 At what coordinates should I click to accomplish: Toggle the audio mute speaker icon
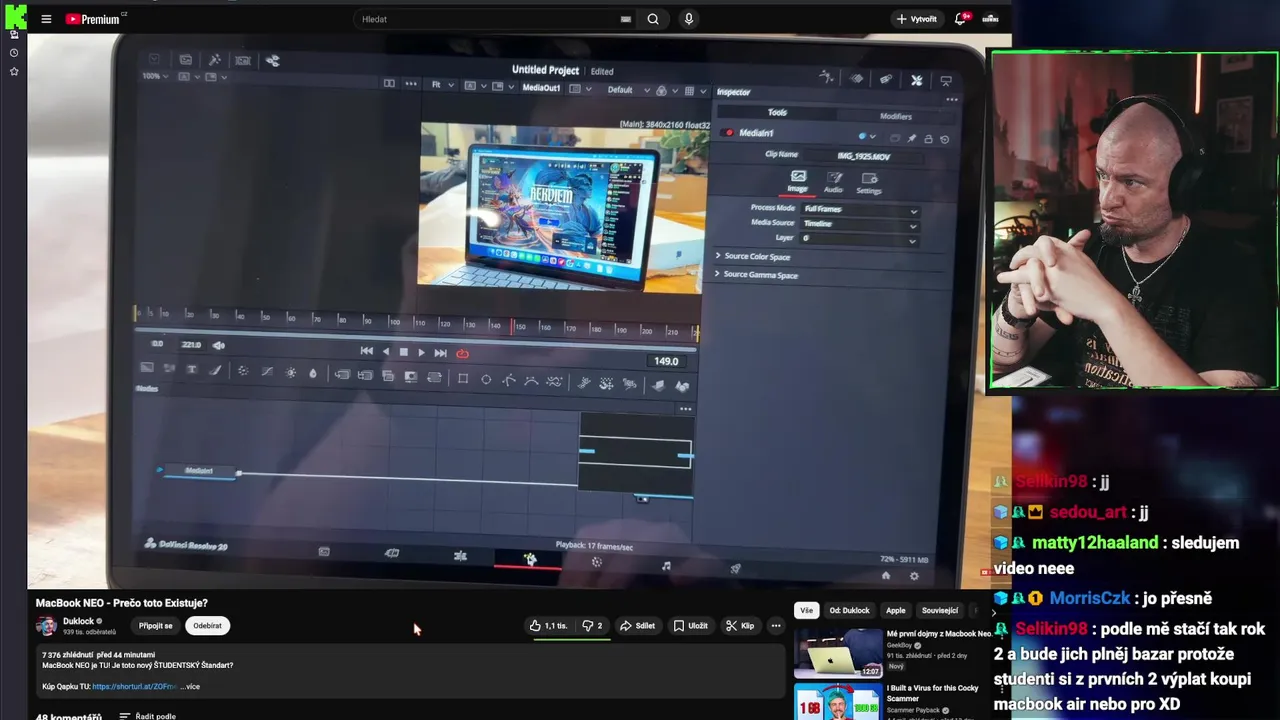pyautogui.click(x=219, y=345)
